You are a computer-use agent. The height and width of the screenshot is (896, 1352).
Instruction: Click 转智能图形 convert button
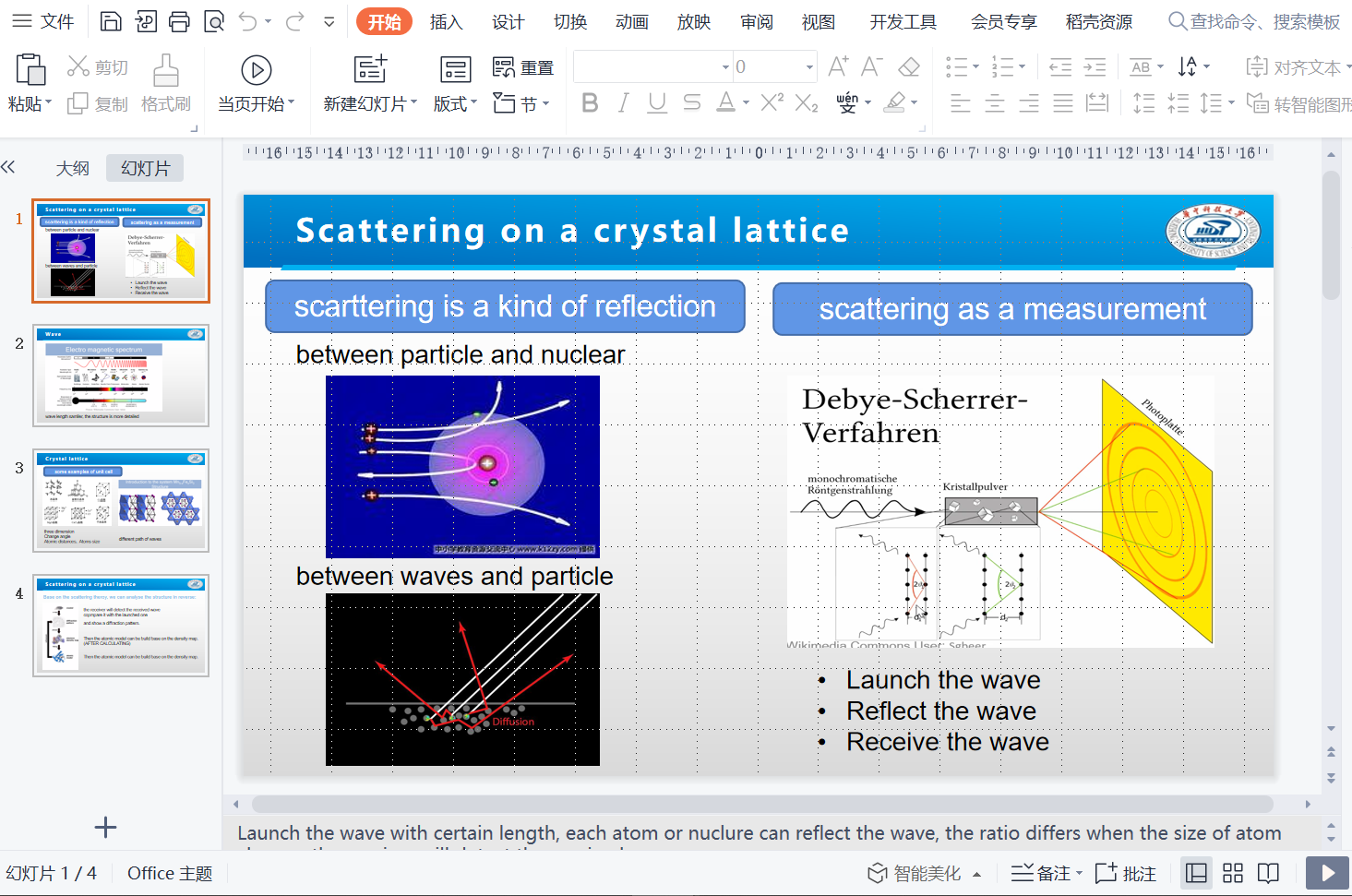1299,104
